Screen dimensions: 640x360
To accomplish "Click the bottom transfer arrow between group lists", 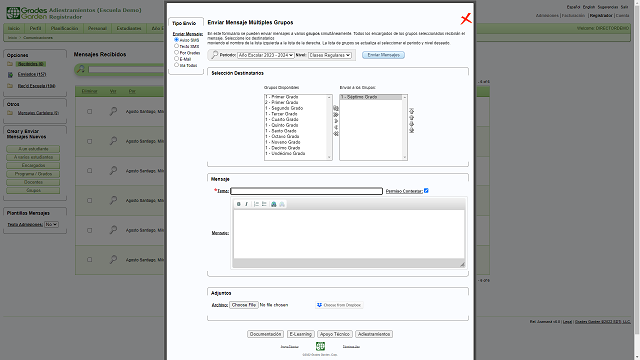I will (336, 134).
